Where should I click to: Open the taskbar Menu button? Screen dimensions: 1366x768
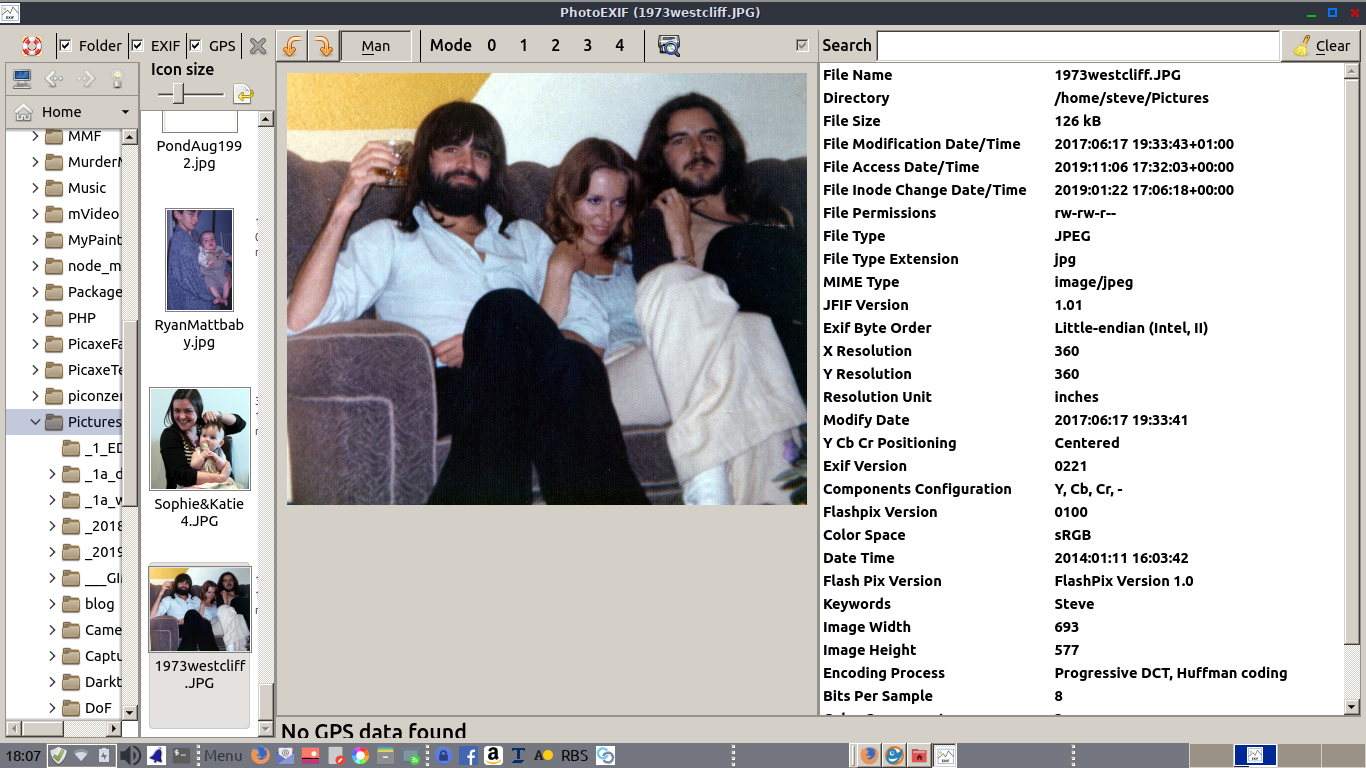point(223,756)
